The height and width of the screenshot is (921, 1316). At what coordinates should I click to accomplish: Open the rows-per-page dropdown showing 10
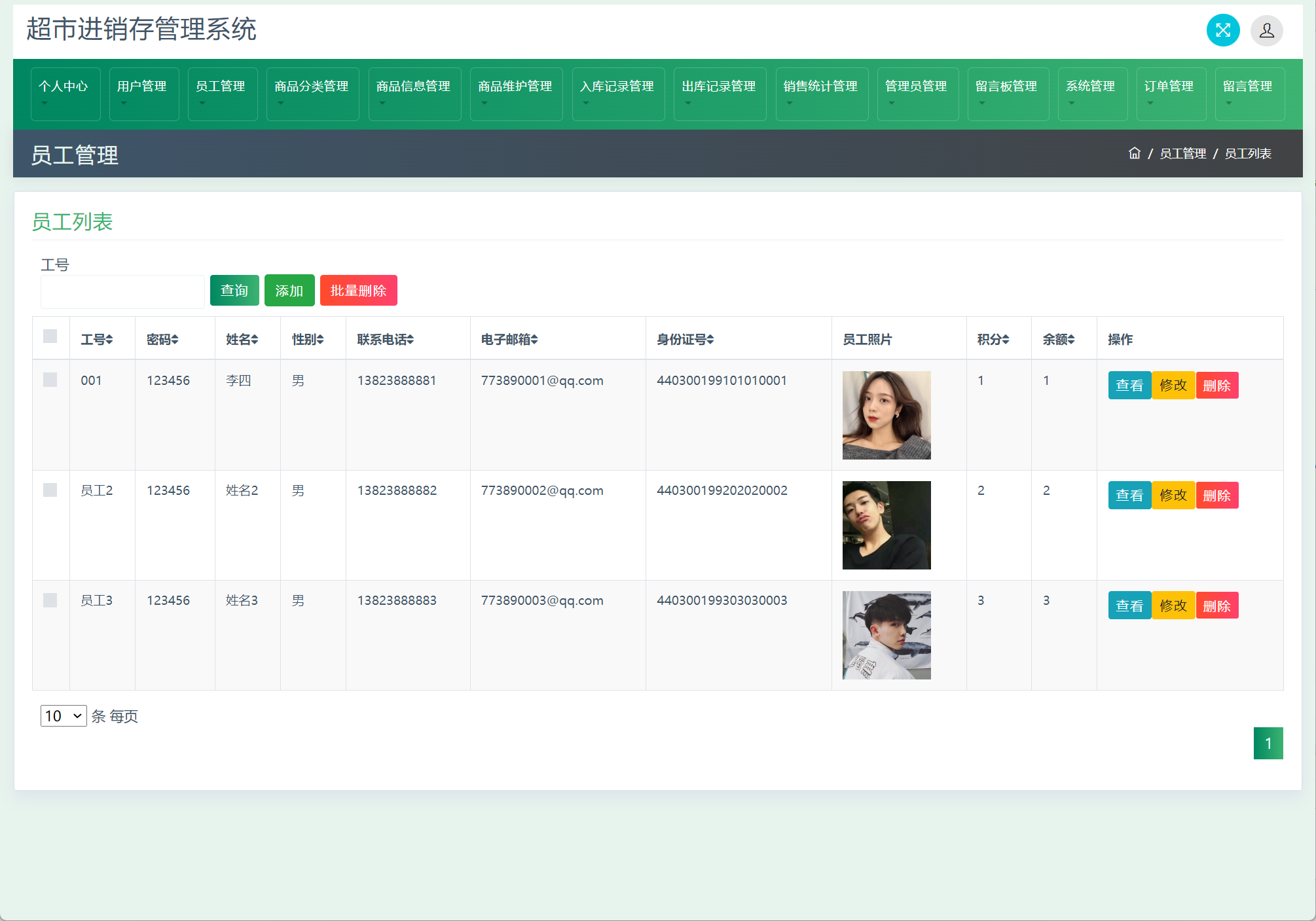coord(63,715)
